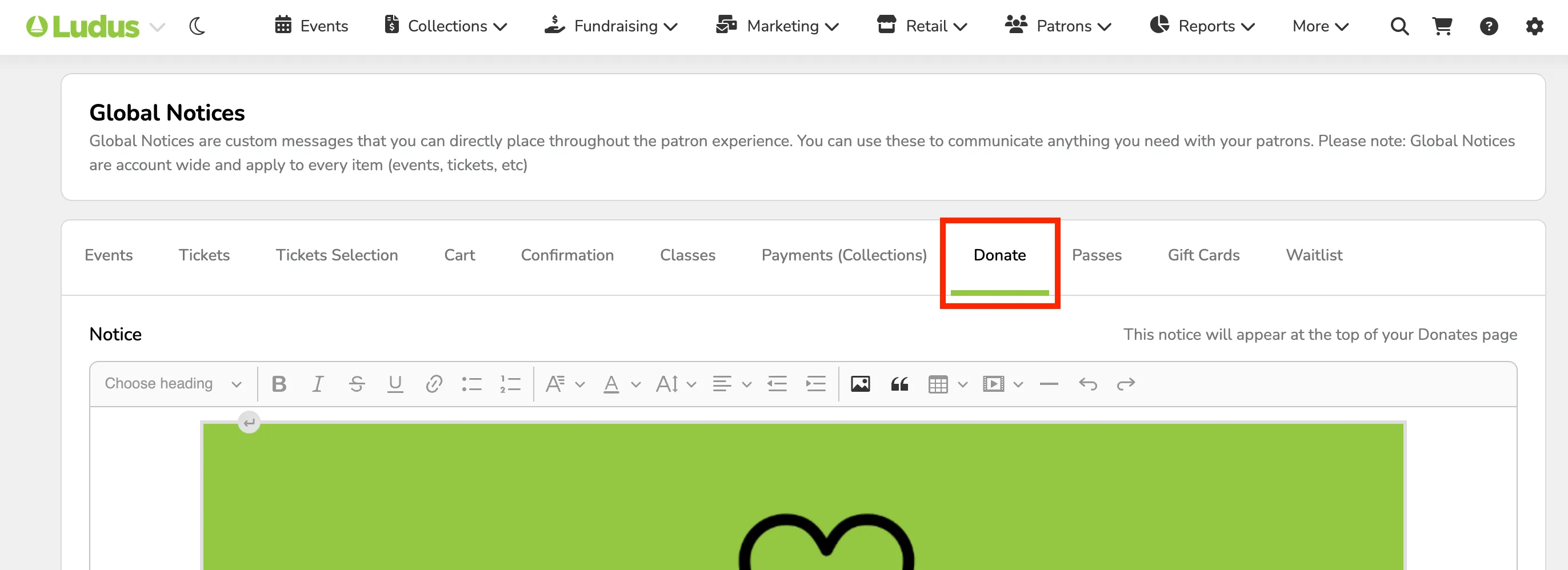Insert a bulleted list
This screenshot has width=1568, height=570.
coord(472,384)
